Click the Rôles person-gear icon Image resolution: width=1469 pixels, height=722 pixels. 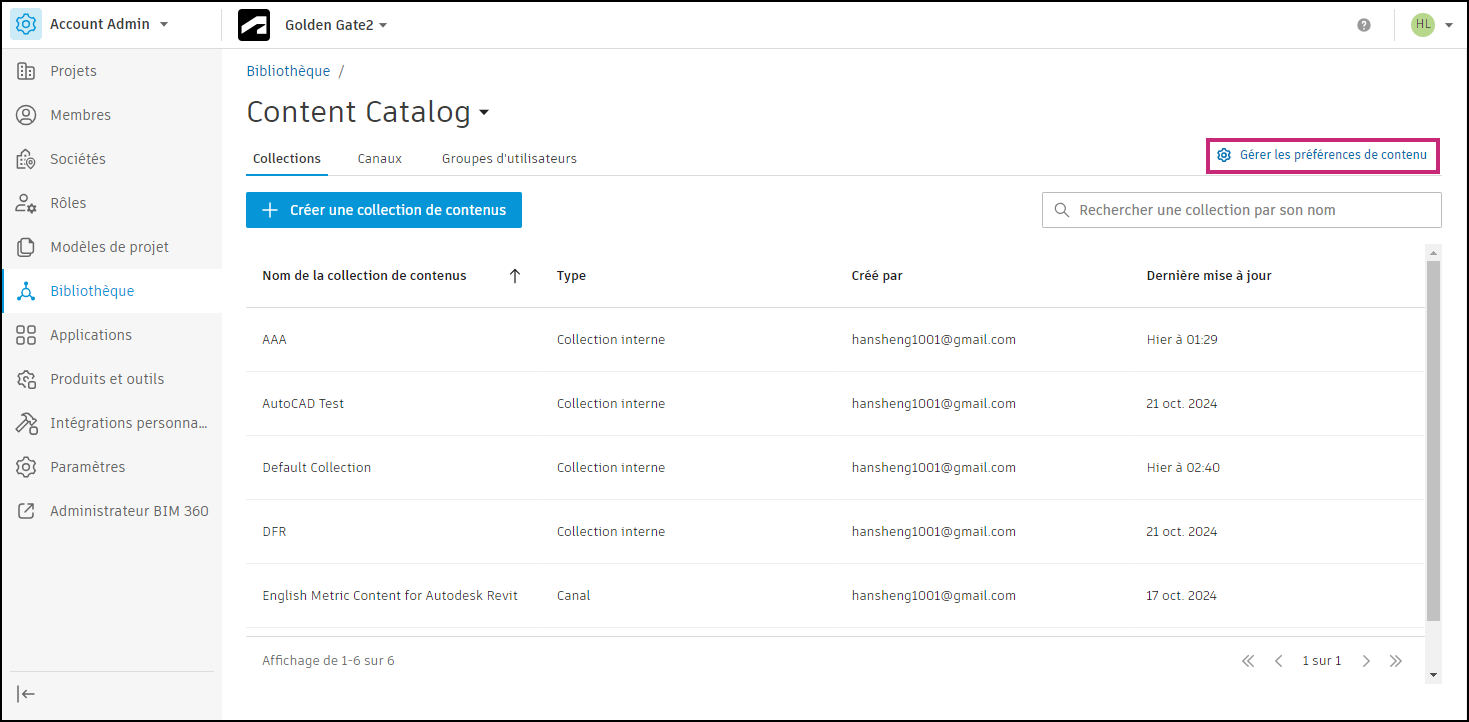(26, 203)
